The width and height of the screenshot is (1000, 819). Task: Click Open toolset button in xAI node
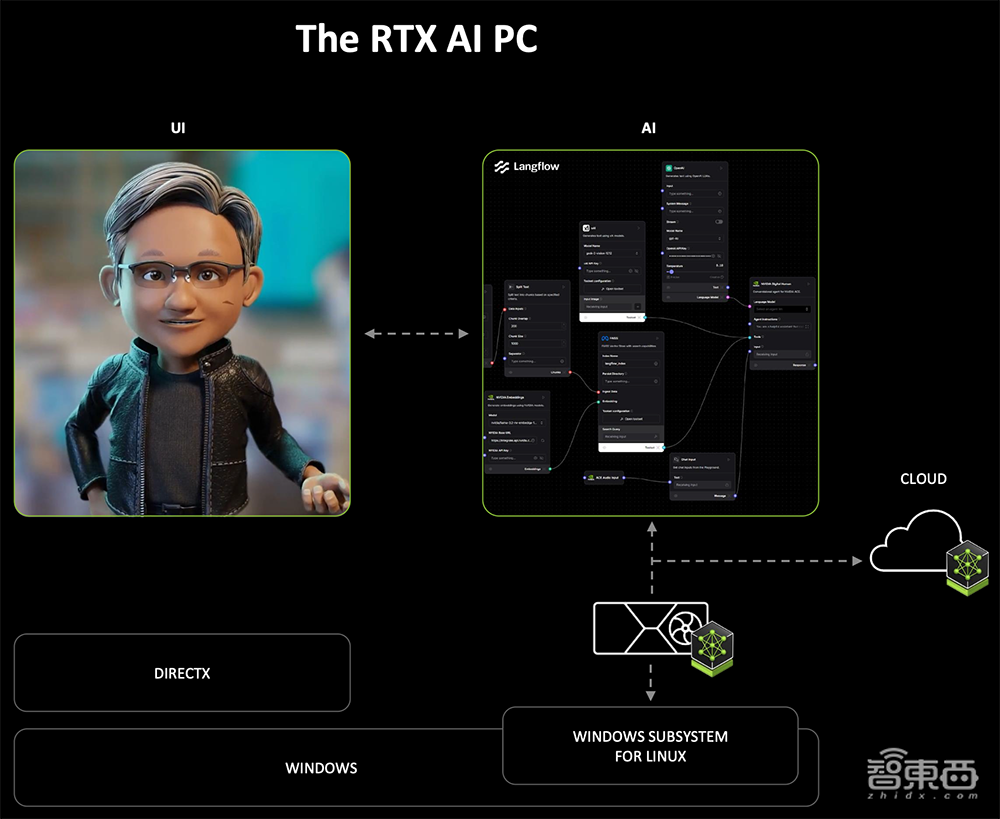coord(611,288)
